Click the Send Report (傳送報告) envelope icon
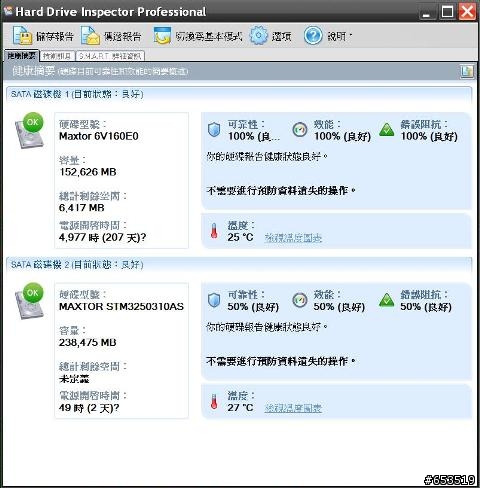Viewport: 480px width, 488px height. pos(90,36)
